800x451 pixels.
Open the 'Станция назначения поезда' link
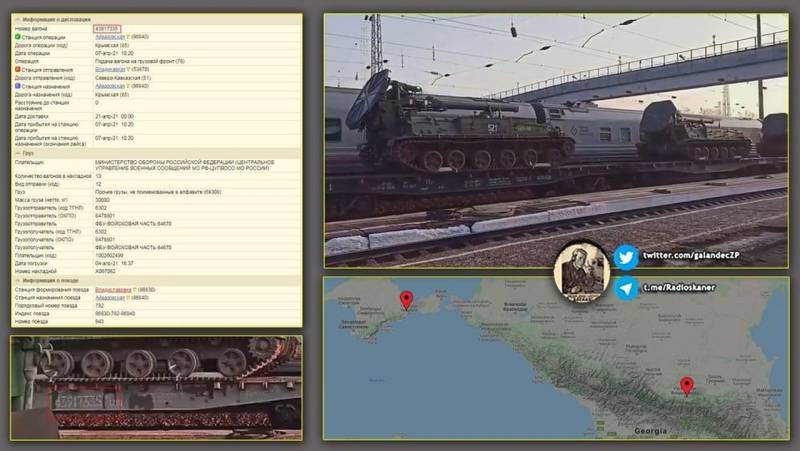[110, 297]
